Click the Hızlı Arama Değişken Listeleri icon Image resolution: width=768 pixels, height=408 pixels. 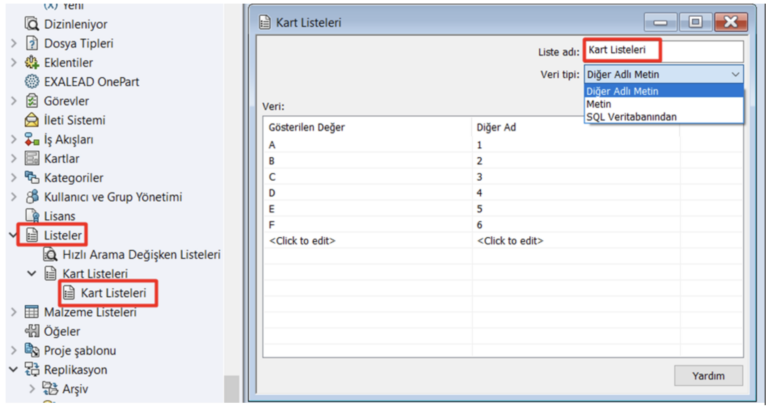point(50,255)
